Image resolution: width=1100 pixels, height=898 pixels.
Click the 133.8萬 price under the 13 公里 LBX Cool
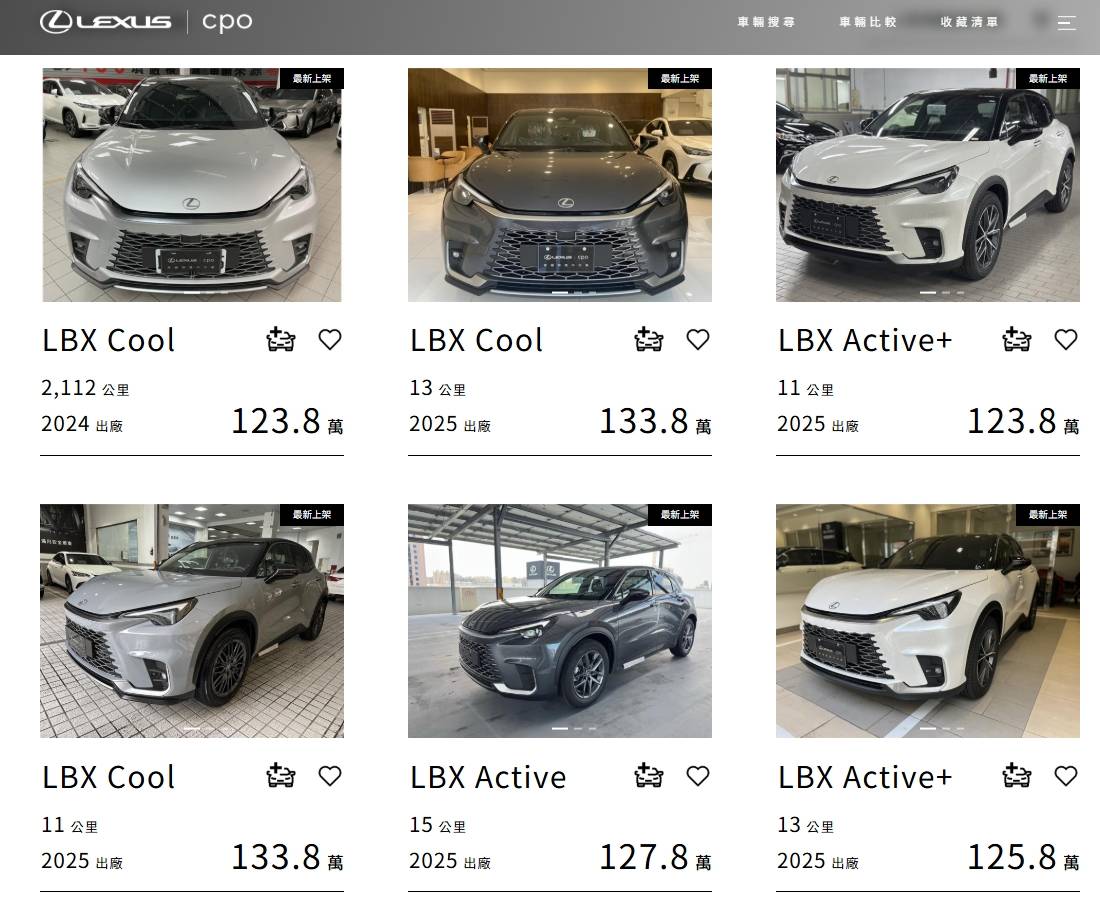click(655, 422)
